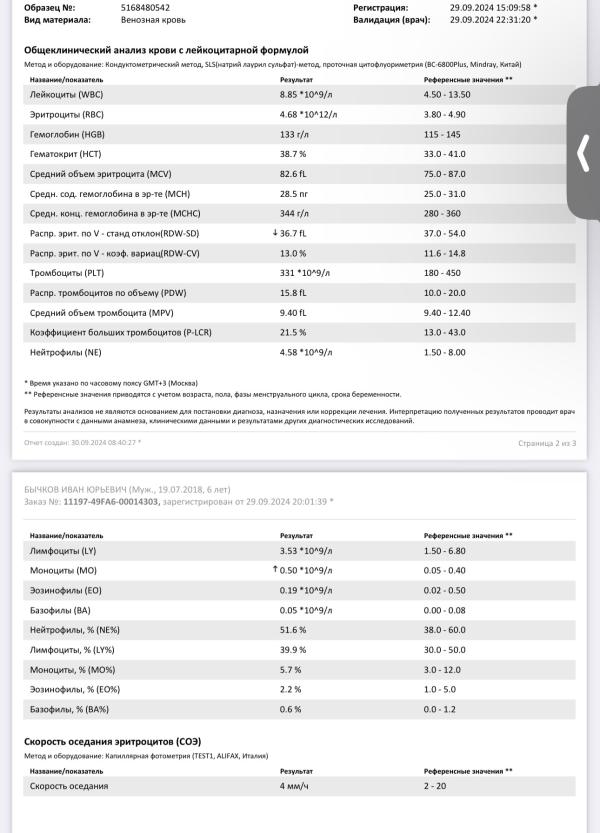Select the Эритроциты (RBC) row label
Viewport: 600px width, 833px height.
tap(68, 114)
